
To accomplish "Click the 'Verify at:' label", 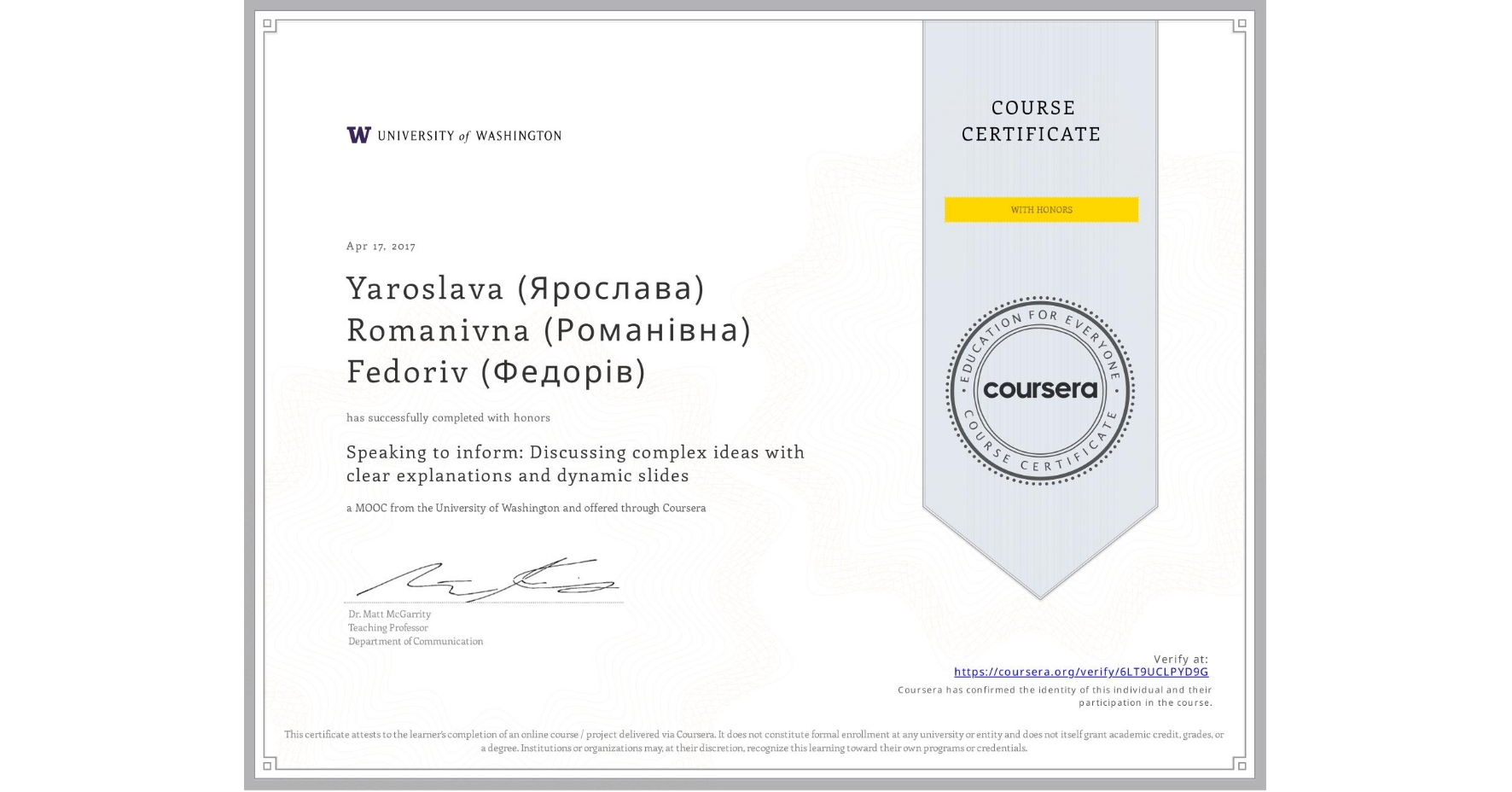I will (1181, 659).
